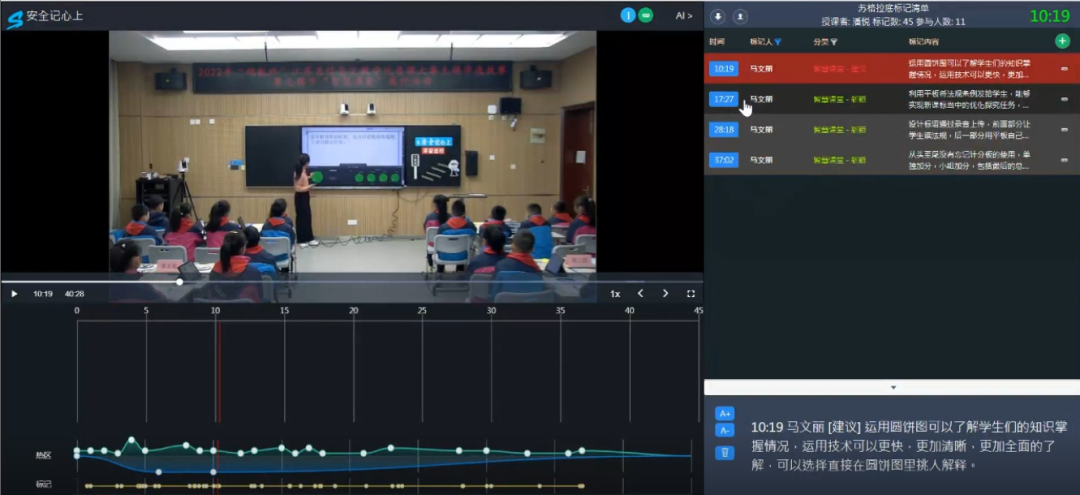The width and height of the screenshot is (1080, 495).
Task: Jump to the 17:27 timestamp marker
Action: point(723,99)
